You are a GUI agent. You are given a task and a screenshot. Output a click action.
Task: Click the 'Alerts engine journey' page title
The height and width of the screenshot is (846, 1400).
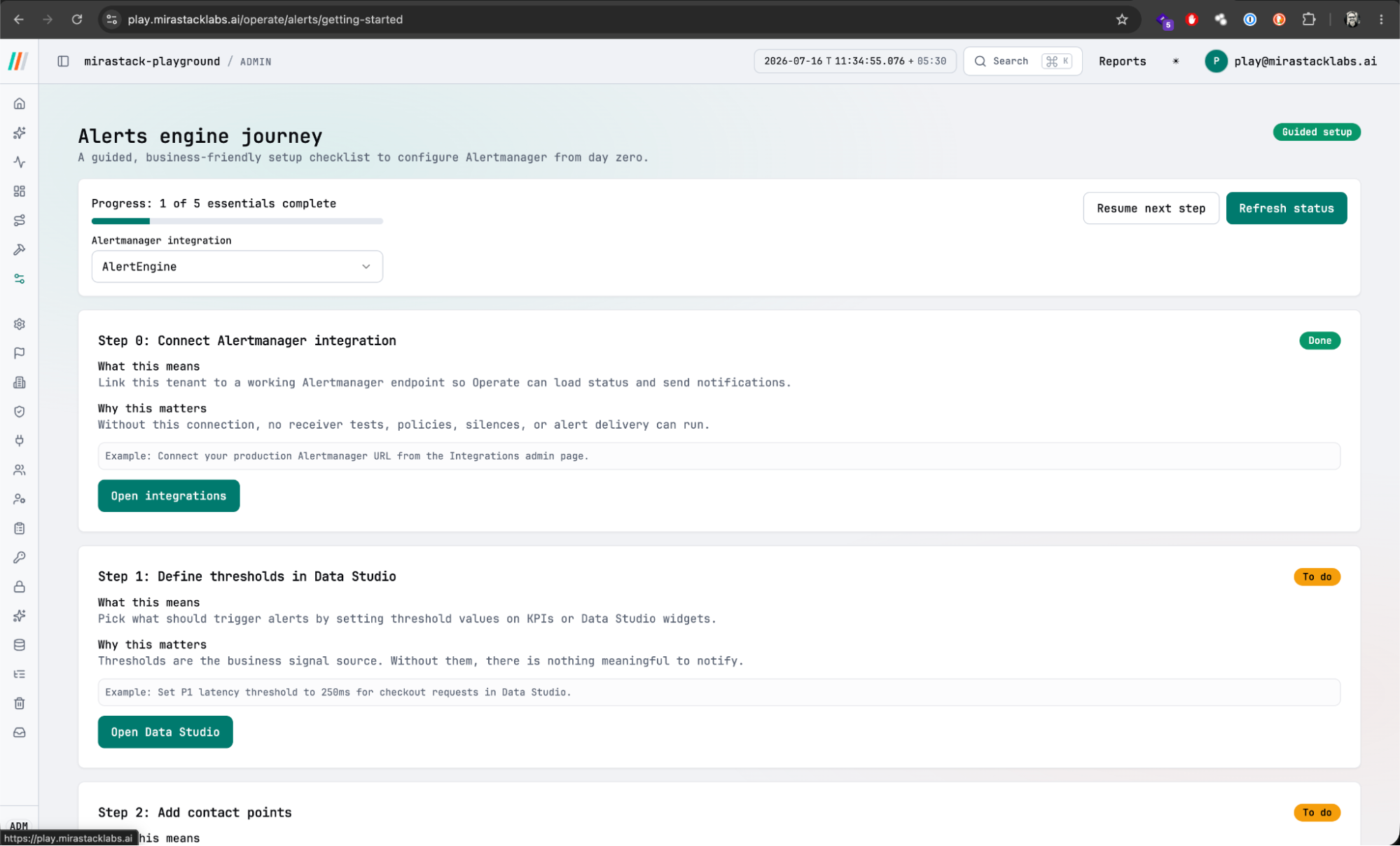[x=200, y=136]
